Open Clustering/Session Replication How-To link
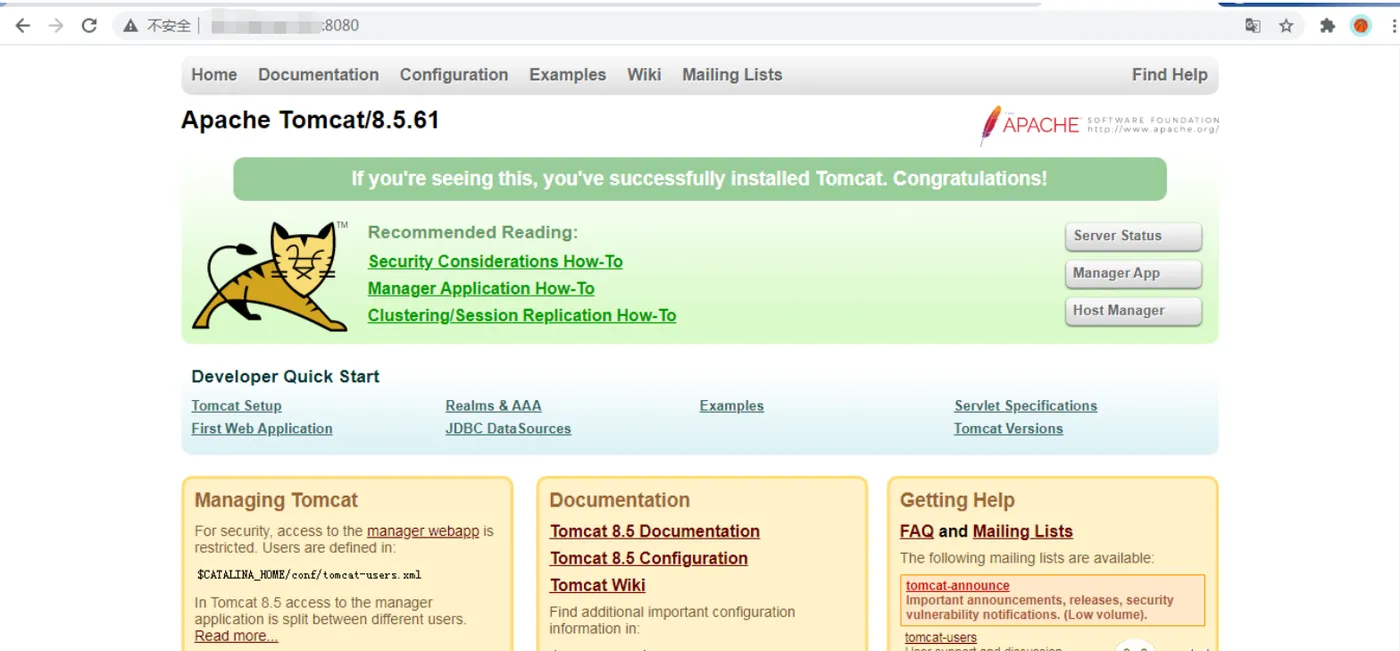This screenshot has width=1400, height=651. (x=522, y=316)
